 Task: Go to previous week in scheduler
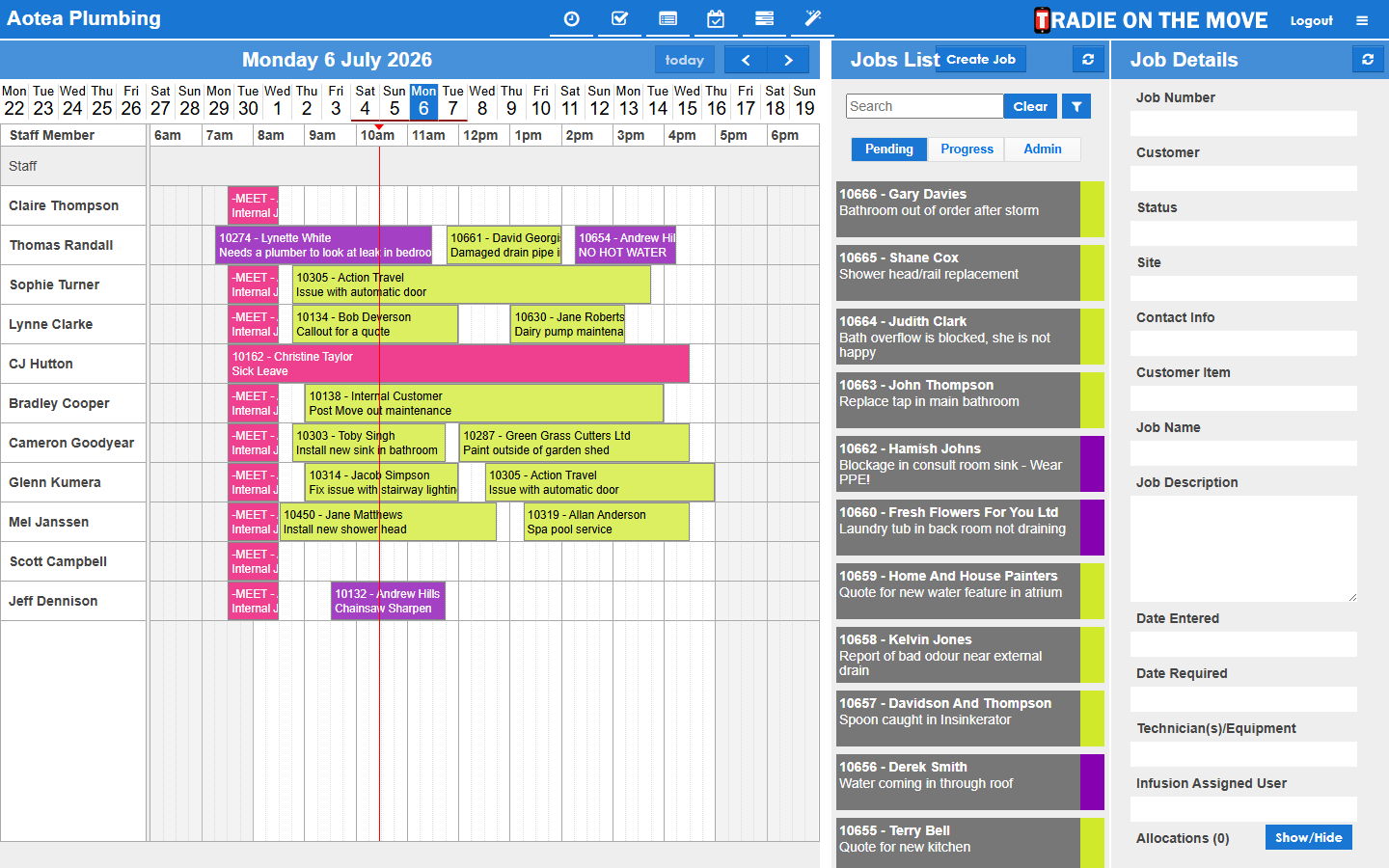tap(746, 60)
